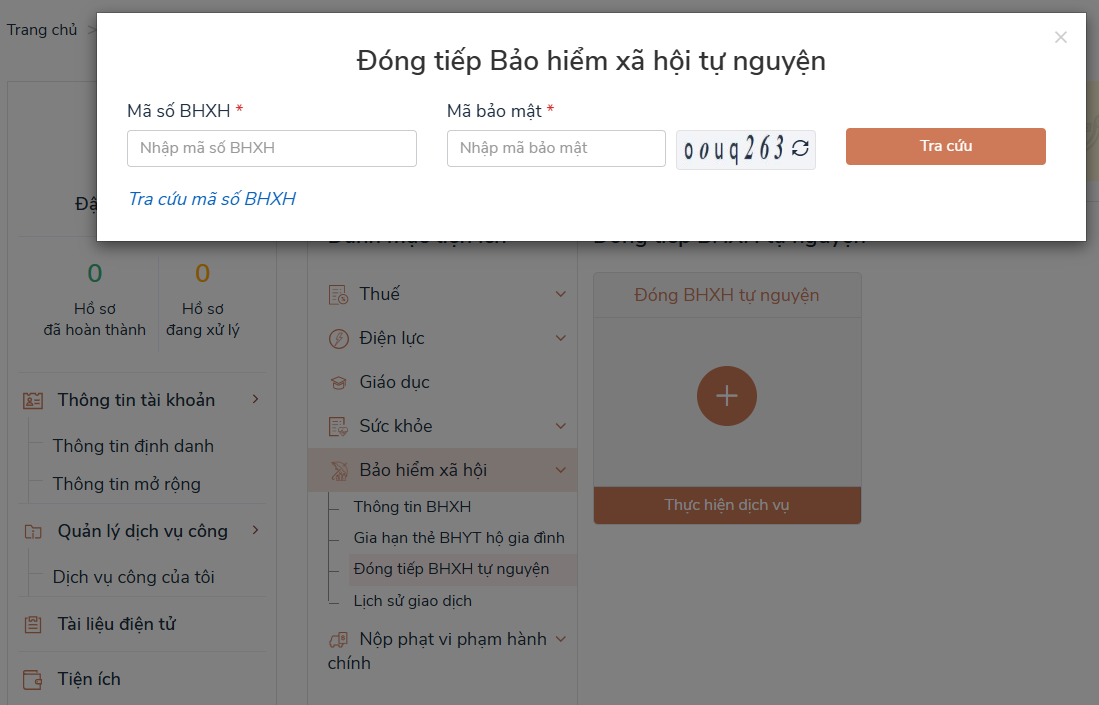Image resolution: width=1099 pixels, height=705 pixels.
Task: Toggle Quản lý dịch vụ công arrow
Action: (256, 531)
